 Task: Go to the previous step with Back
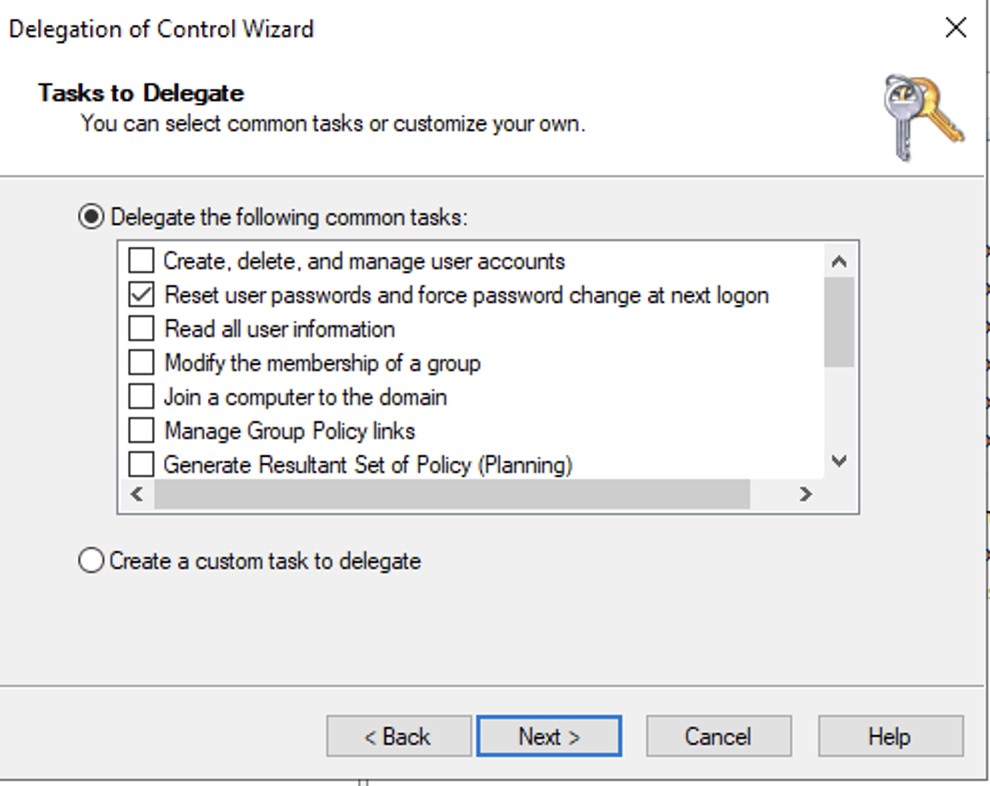pos(399,736)
